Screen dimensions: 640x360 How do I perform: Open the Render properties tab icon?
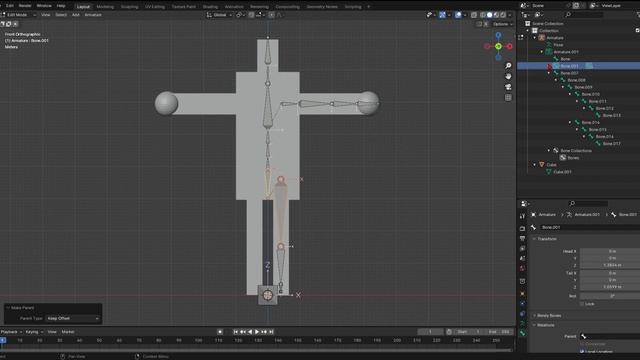pyautogui.click(x=522, y=228)
